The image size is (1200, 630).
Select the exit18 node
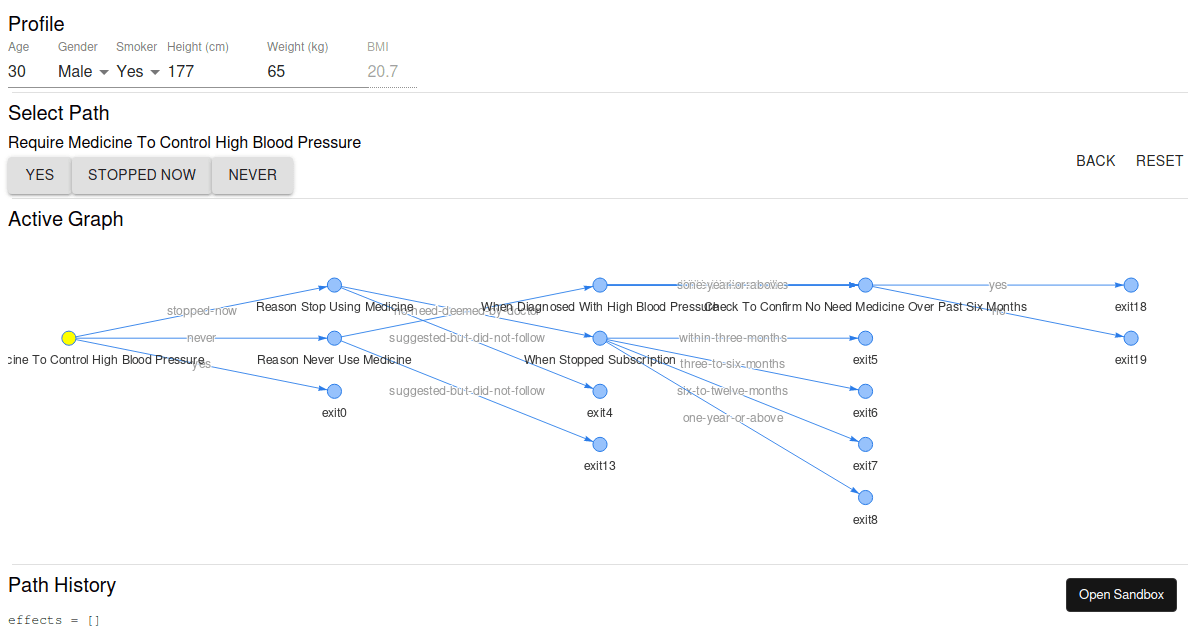[x=1131, y=285]
